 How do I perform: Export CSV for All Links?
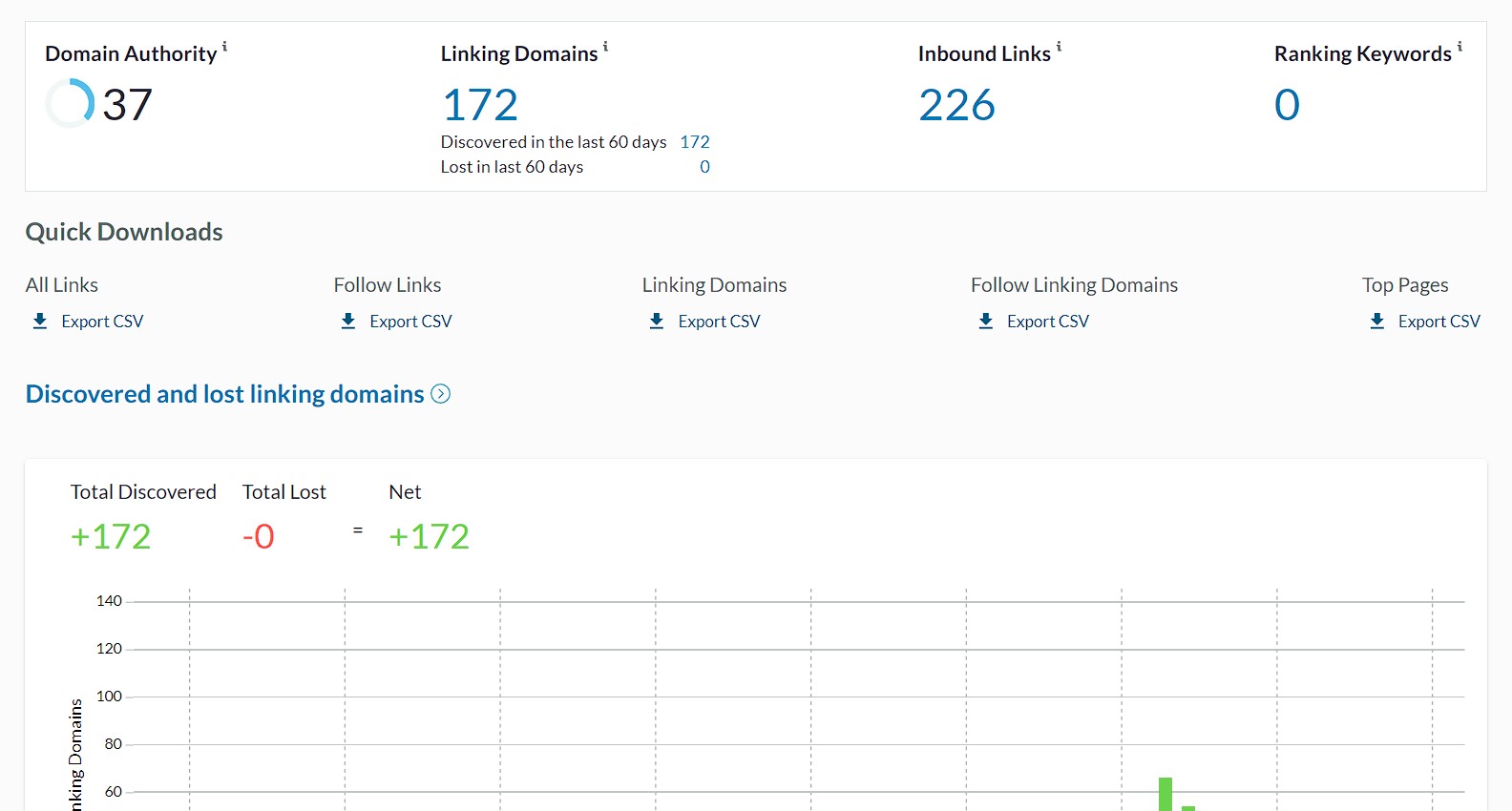[102, 322]
